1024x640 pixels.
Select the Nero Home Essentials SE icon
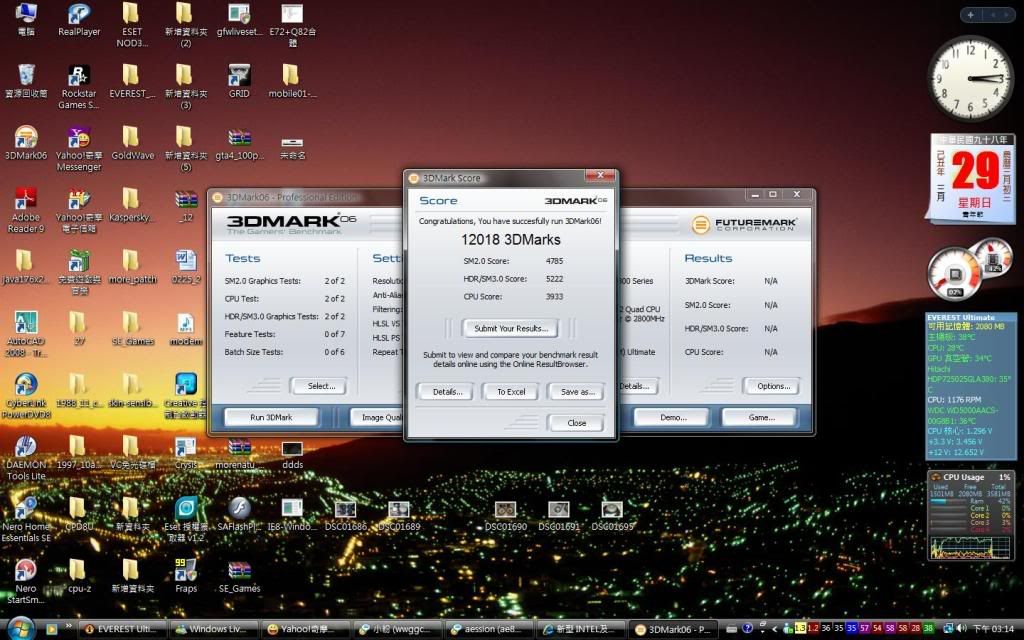[x=25, y=520]
